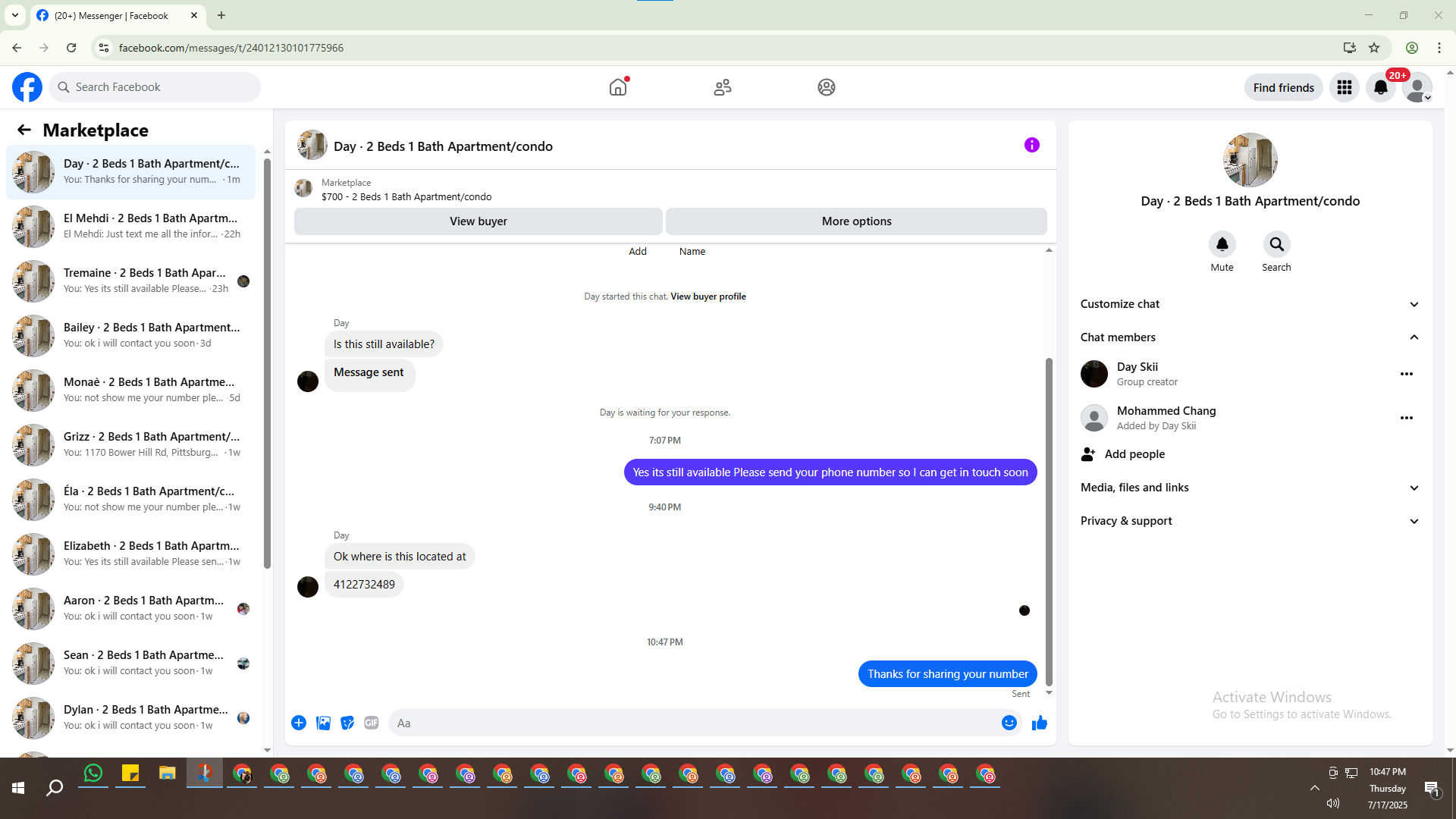Viewport: 1456px width, 819px height.
Task: Open the notifications bell
Action: coord(1381,87)
